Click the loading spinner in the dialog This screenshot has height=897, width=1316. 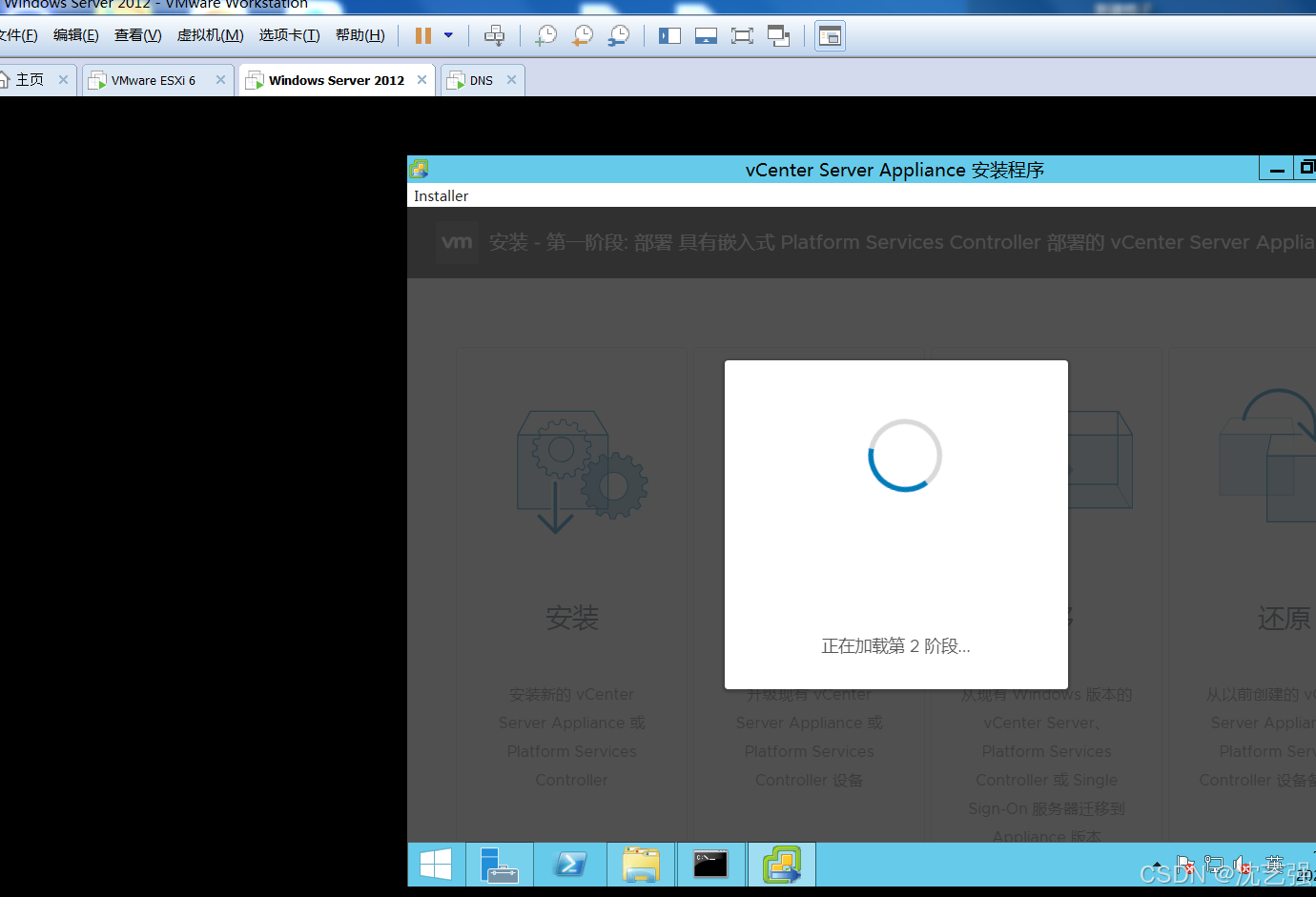(x=905, y=456)
